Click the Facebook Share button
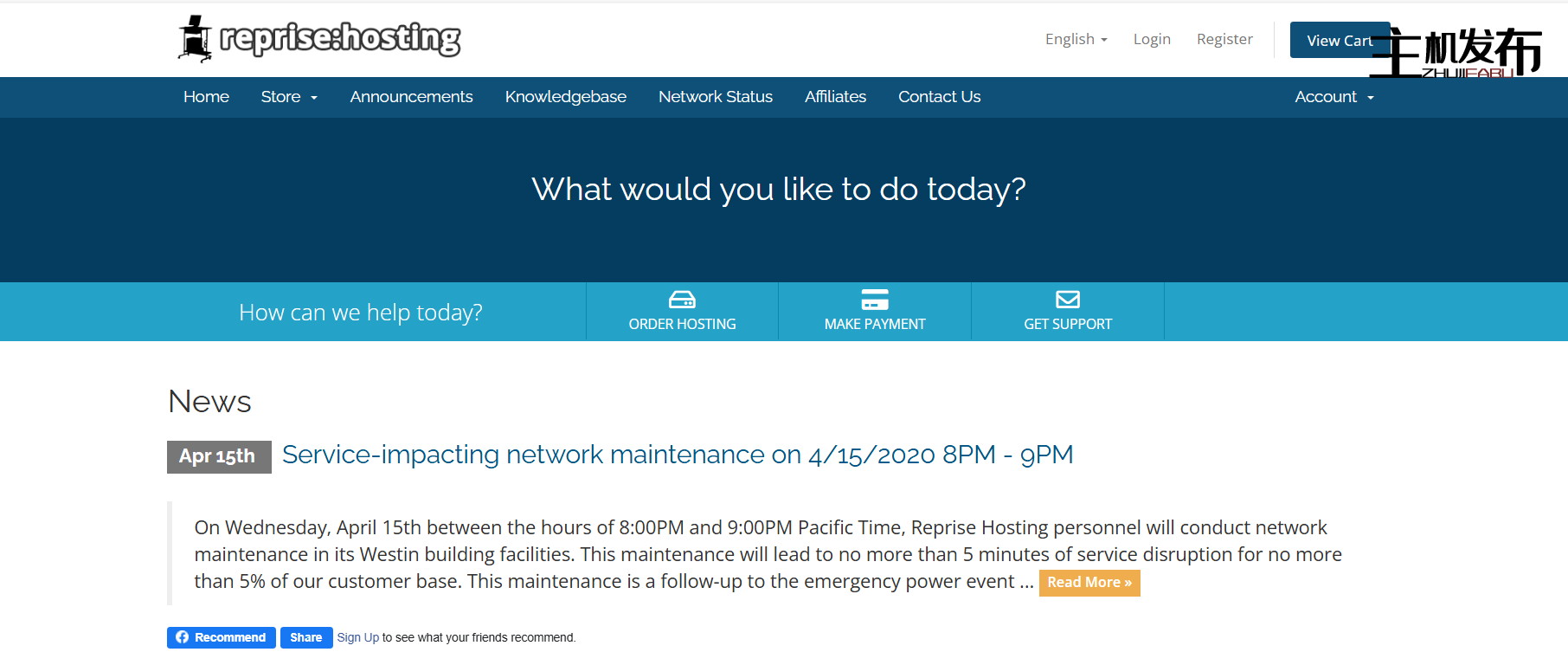This screenshot has height=665, width=1568. 306,637
